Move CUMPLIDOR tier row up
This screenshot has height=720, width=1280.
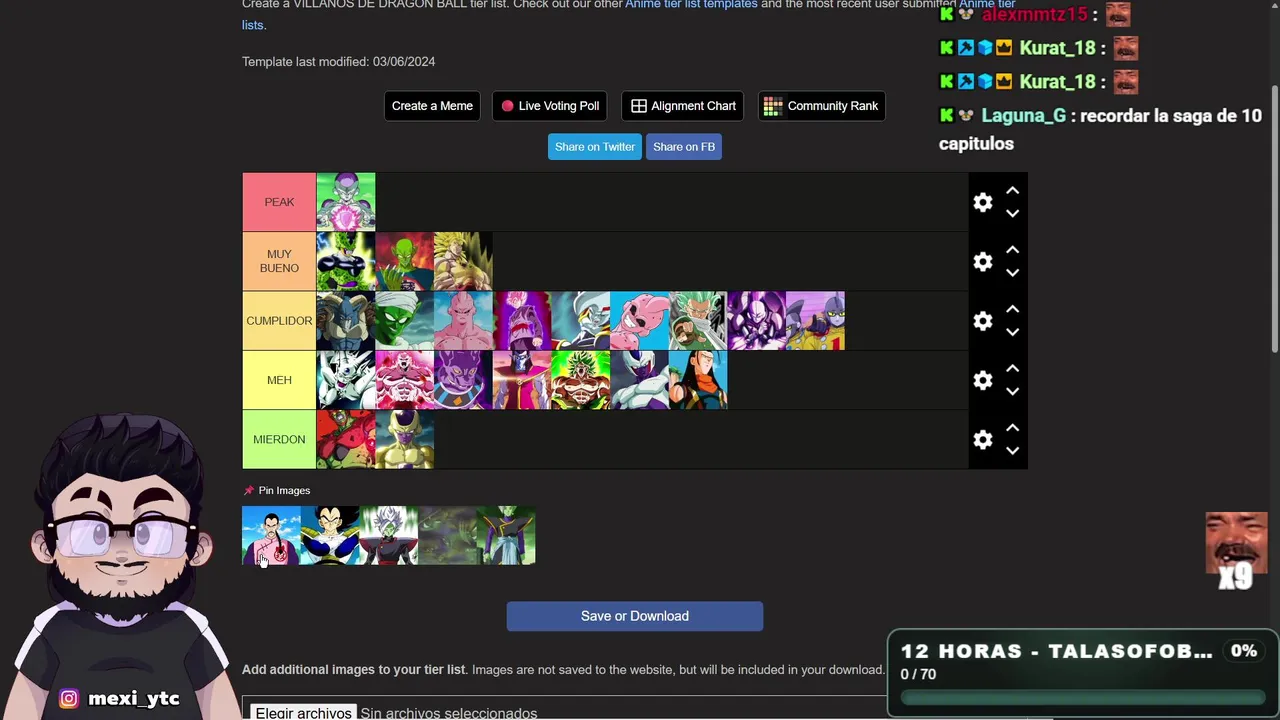point(1012,309)
